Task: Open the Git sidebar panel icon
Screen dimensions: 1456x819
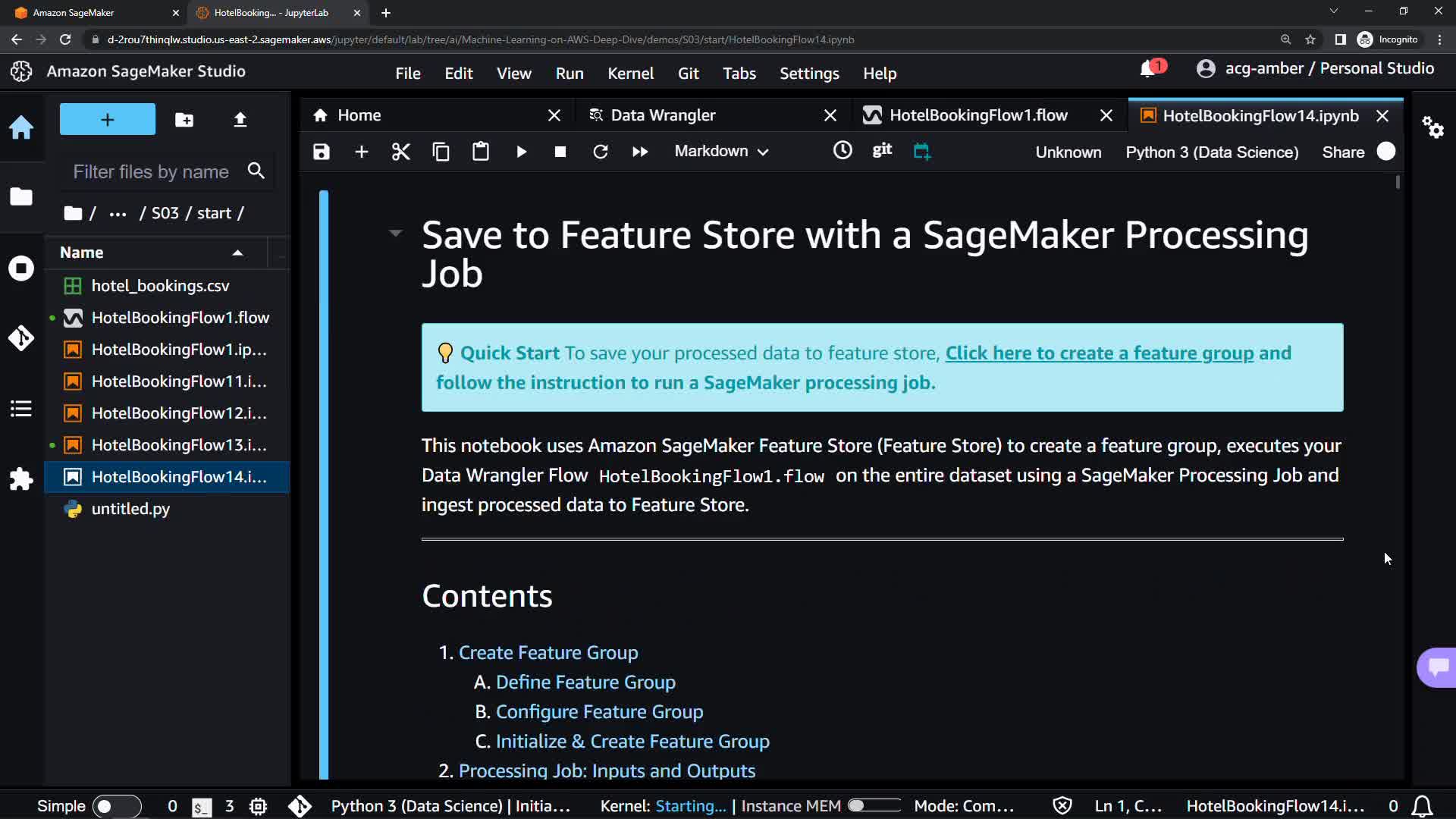Action: [x=21, y=337]
